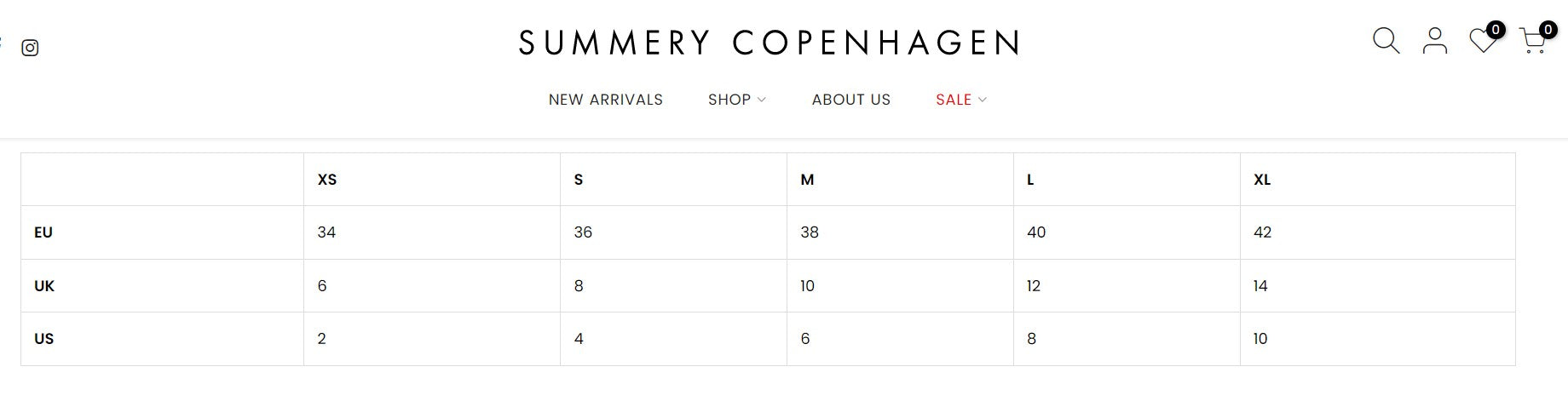Click the XS size column header
1568x407 pixels.
(x=327, y=180)
